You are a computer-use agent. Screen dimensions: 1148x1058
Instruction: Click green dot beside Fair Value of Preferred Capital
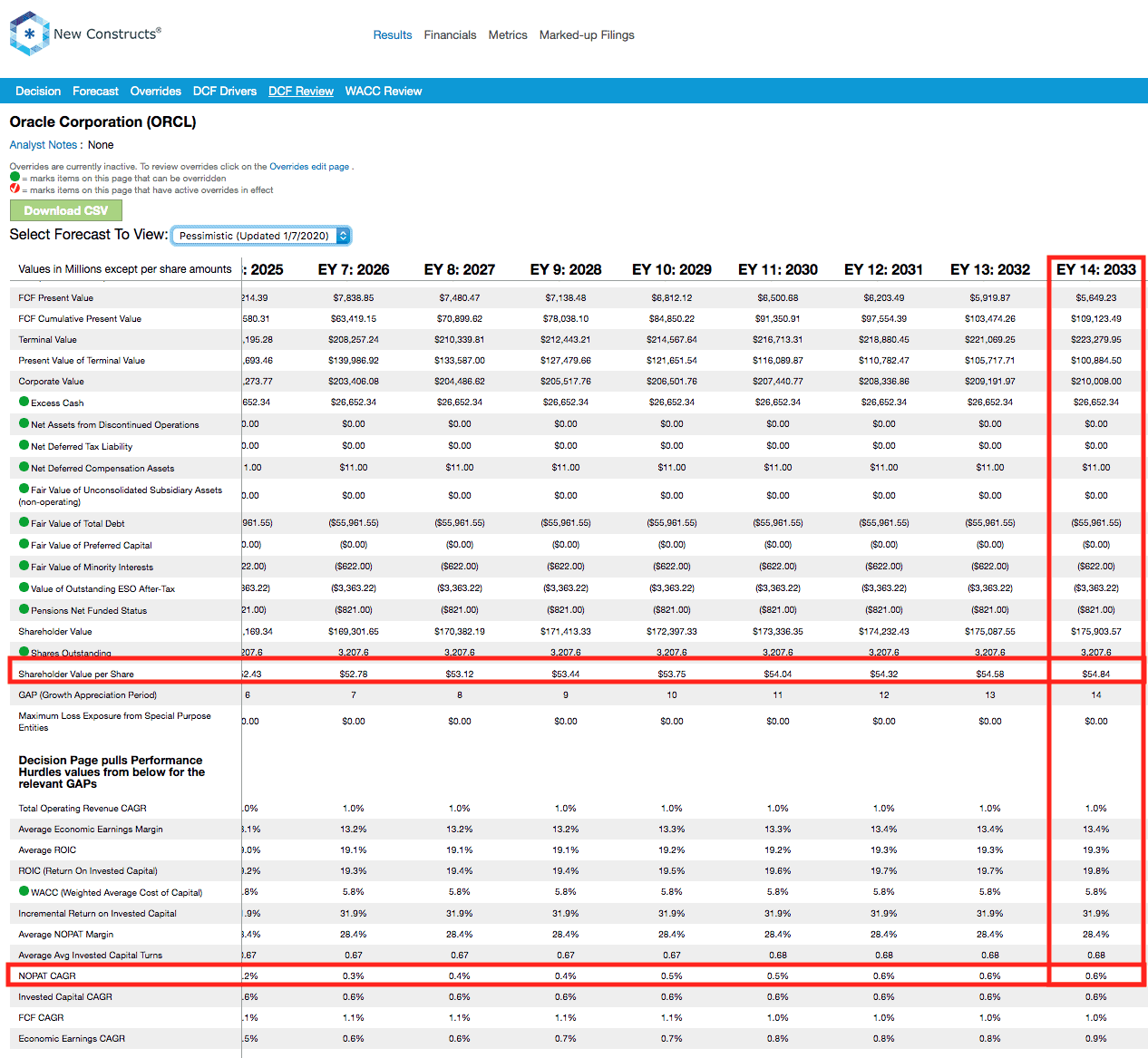point(24,543)
